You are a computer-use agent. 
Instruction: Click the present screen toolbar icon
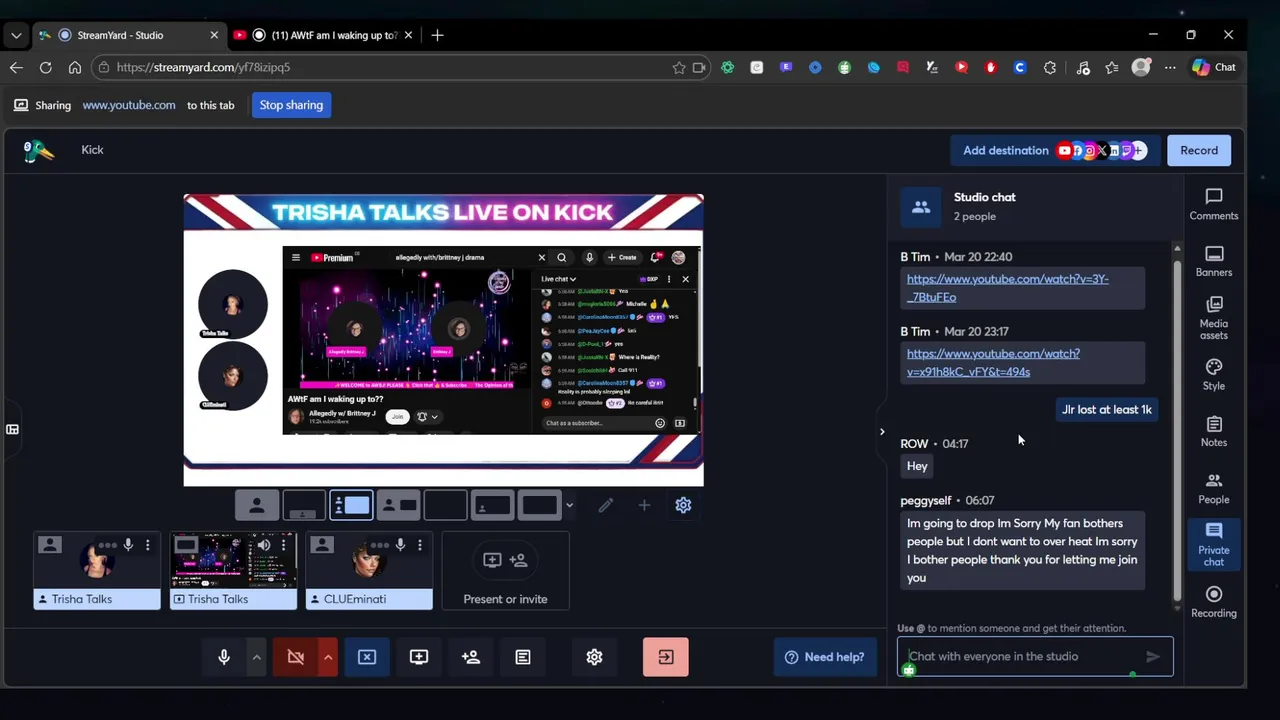pyautogui.click(x=419, y=657)
